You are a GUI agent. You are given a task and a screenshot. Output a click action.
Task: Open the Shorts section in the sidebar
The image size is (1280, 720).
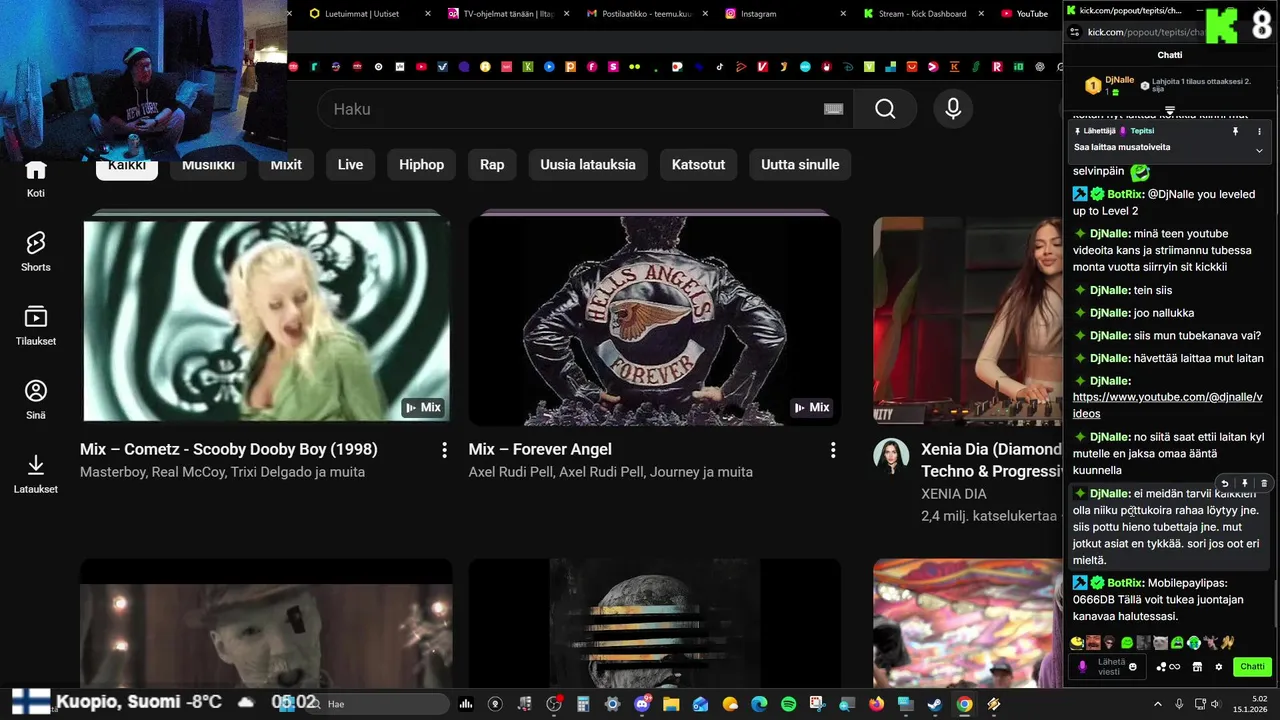(x=36, y=252)
